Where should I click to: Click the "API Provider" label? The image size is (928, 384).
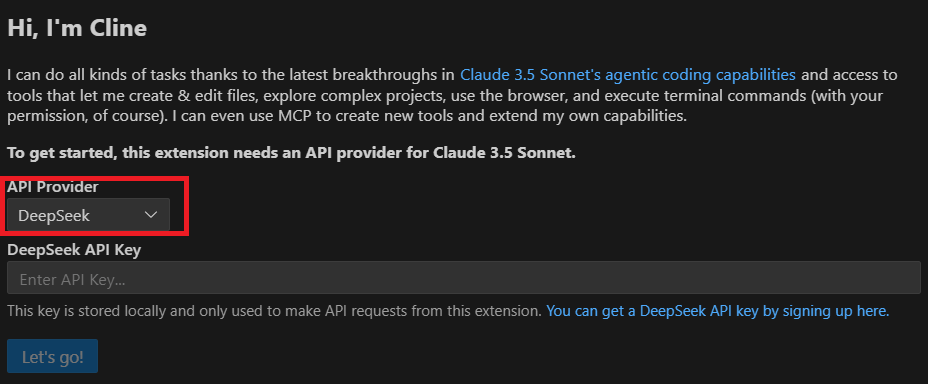click(x=53, y=187)
